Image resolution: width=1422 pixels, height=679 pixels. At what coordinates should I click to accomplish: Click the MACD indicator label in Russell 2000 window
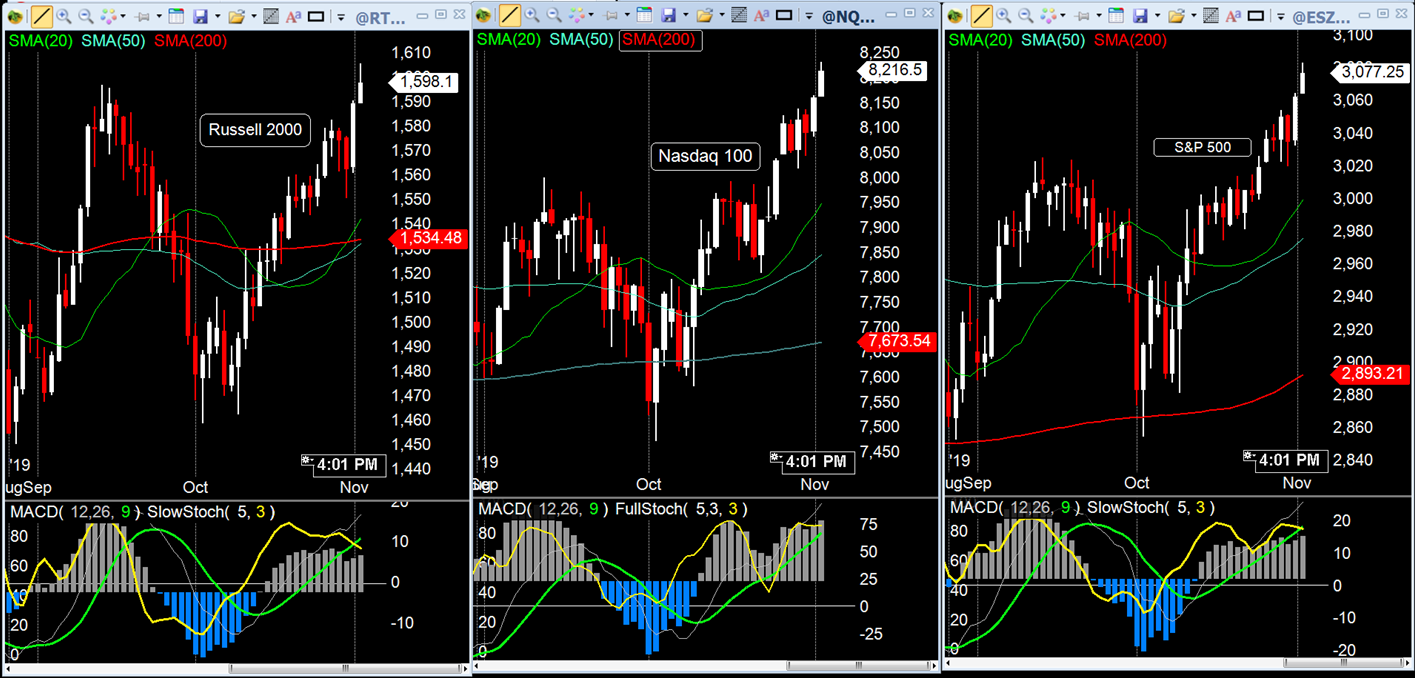click(76, 512)
